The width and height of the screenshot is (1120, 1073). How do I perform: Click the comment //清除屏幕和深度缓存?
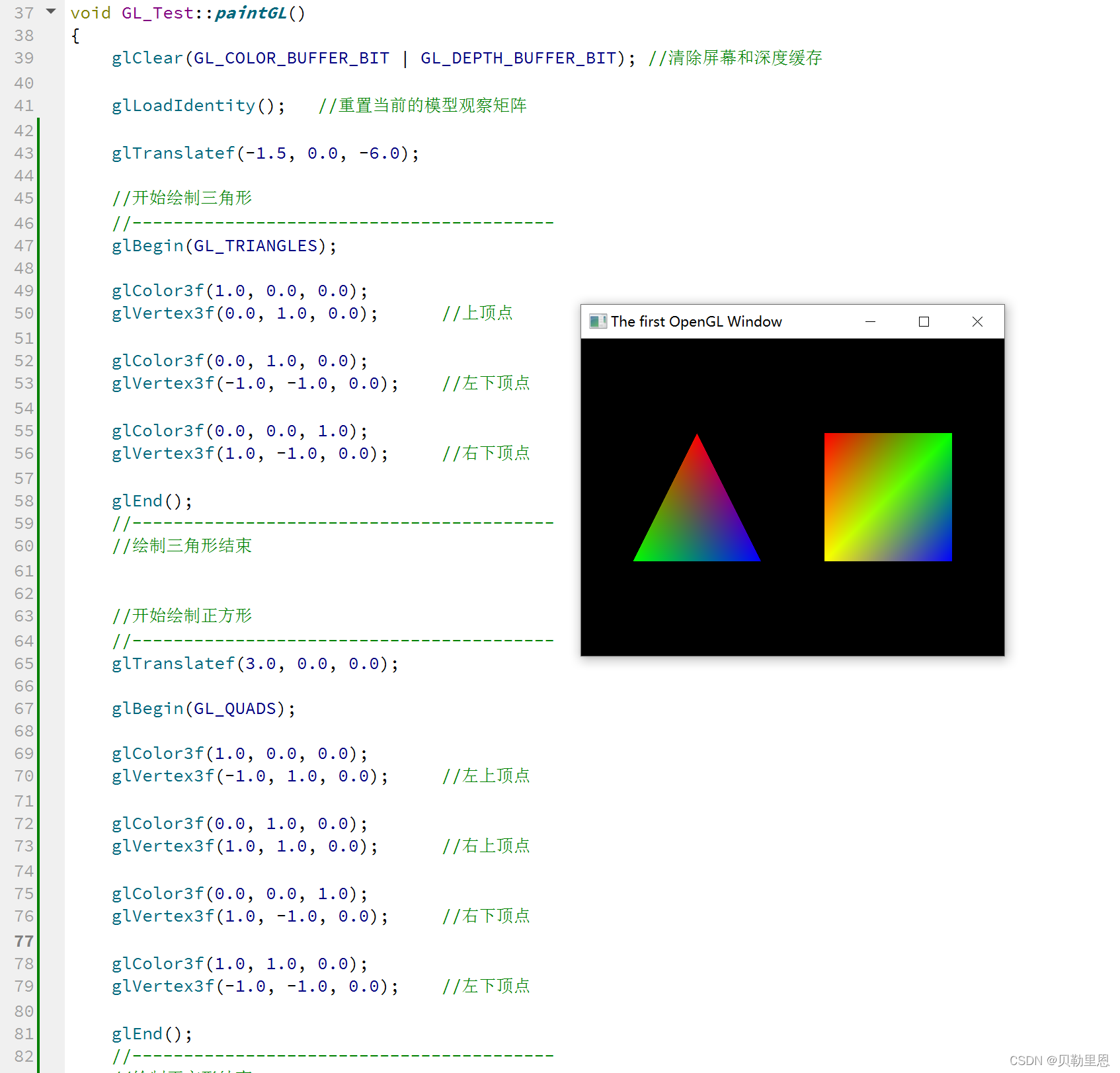click(735, 58)
